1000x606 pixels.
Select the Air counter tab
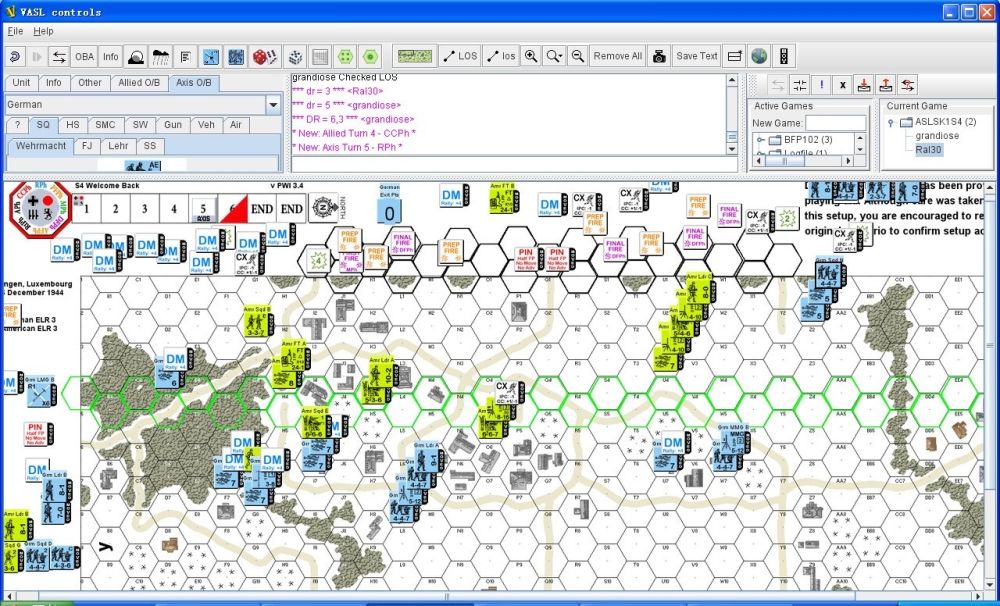click(236, 125)
